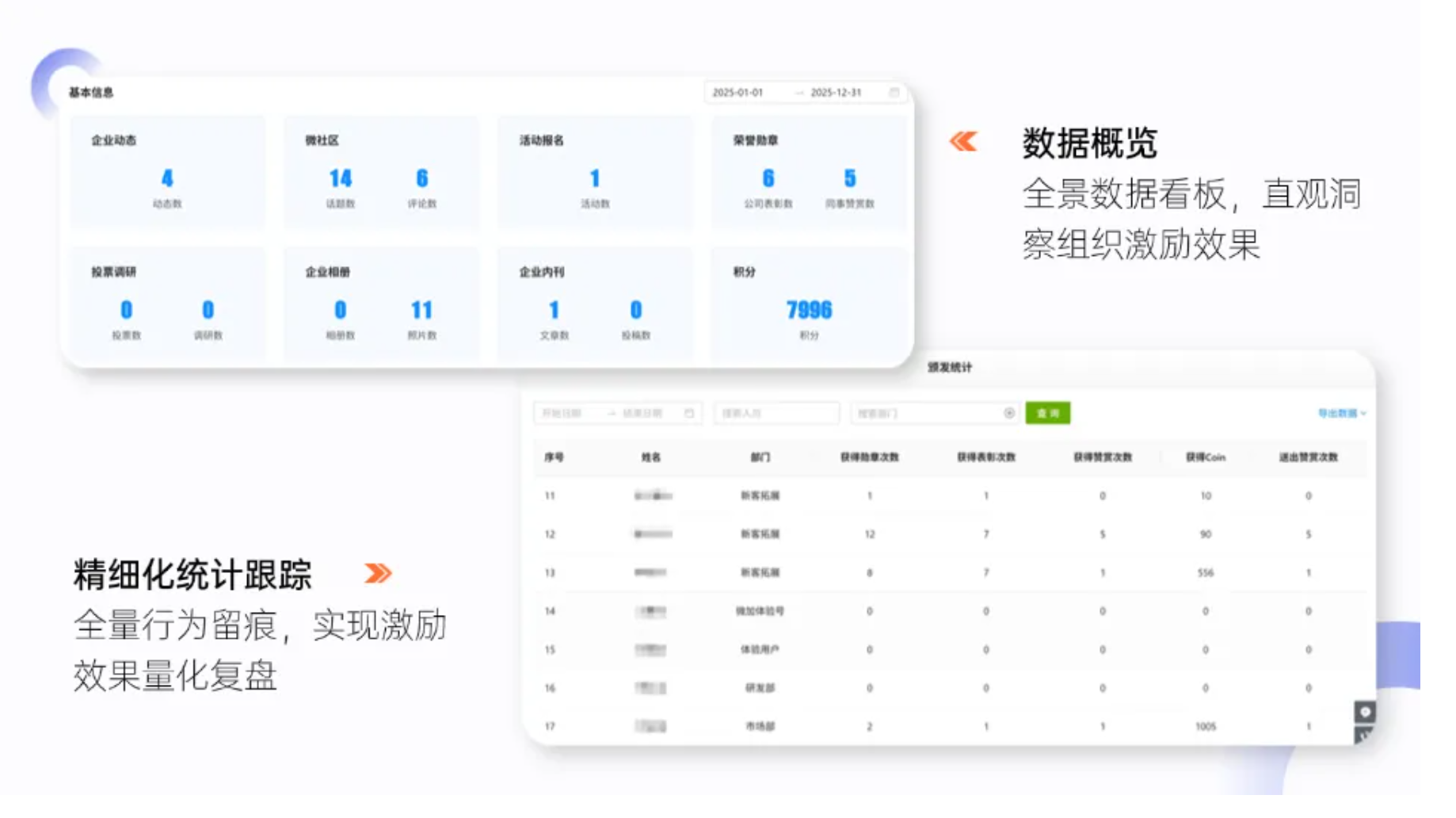The height and width of the screenshot is (818, 1456).
Task: Click the arrow between start and end dates
Action: click(x=611, y=413)
